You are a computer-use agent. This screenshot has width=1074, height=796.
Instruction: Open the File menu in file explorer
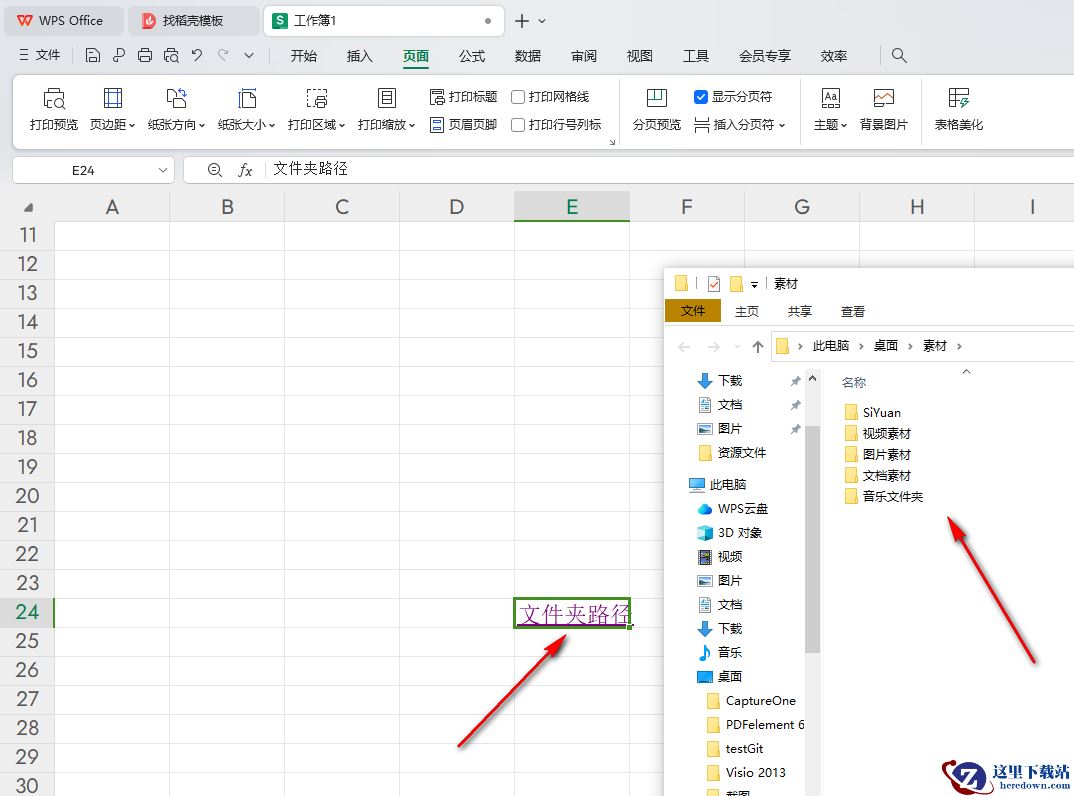693,311
